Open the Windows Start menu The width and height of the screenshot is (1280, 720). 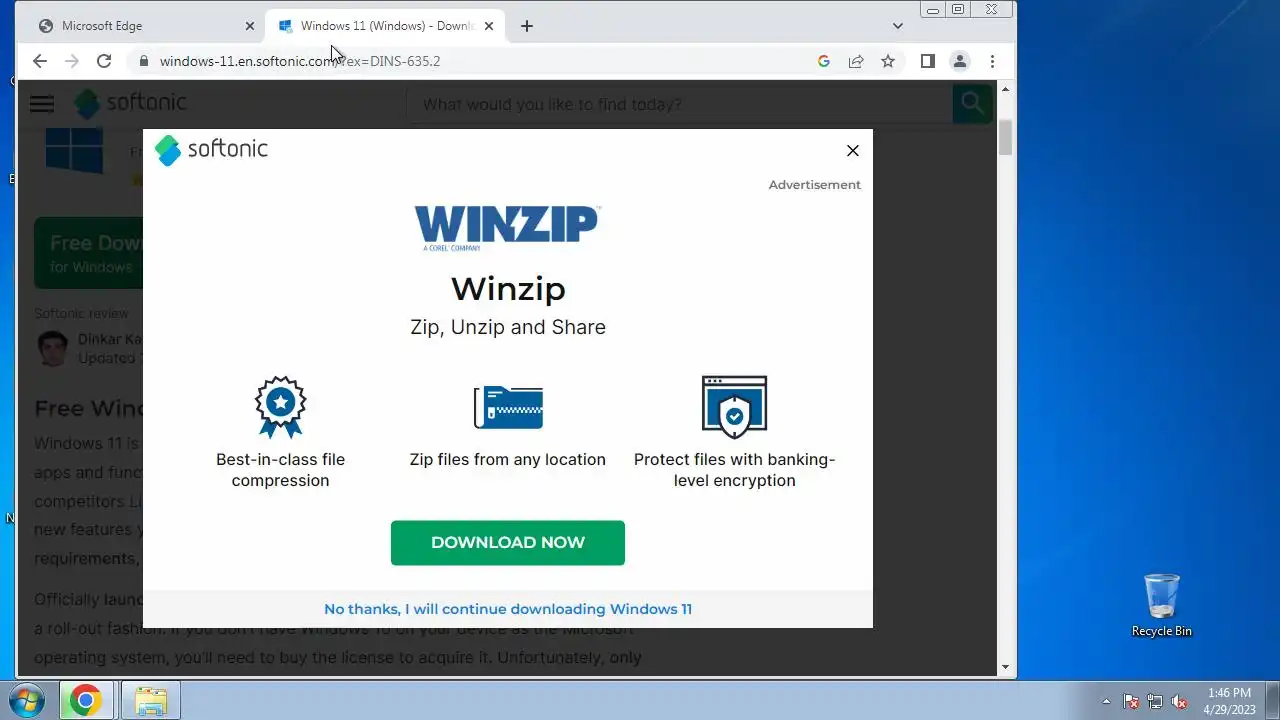click(26, 700)
